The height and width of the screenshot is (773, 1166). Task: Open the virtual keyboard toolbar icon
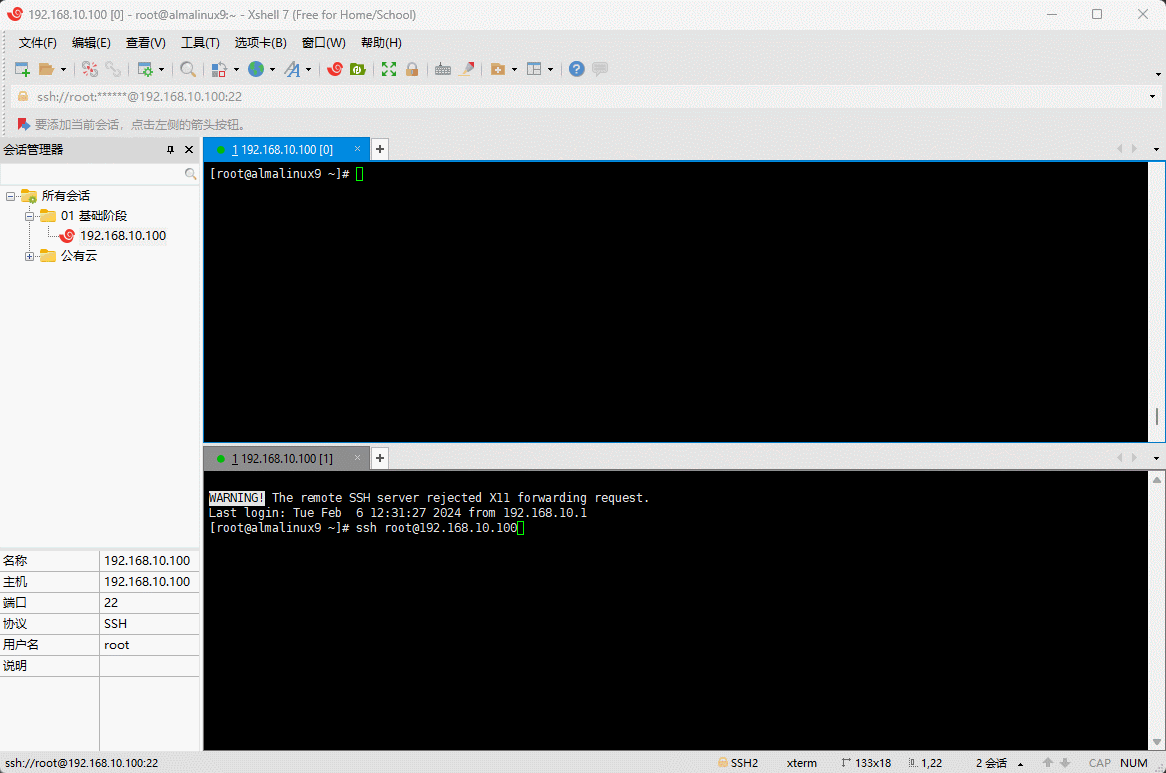[442, 69]
